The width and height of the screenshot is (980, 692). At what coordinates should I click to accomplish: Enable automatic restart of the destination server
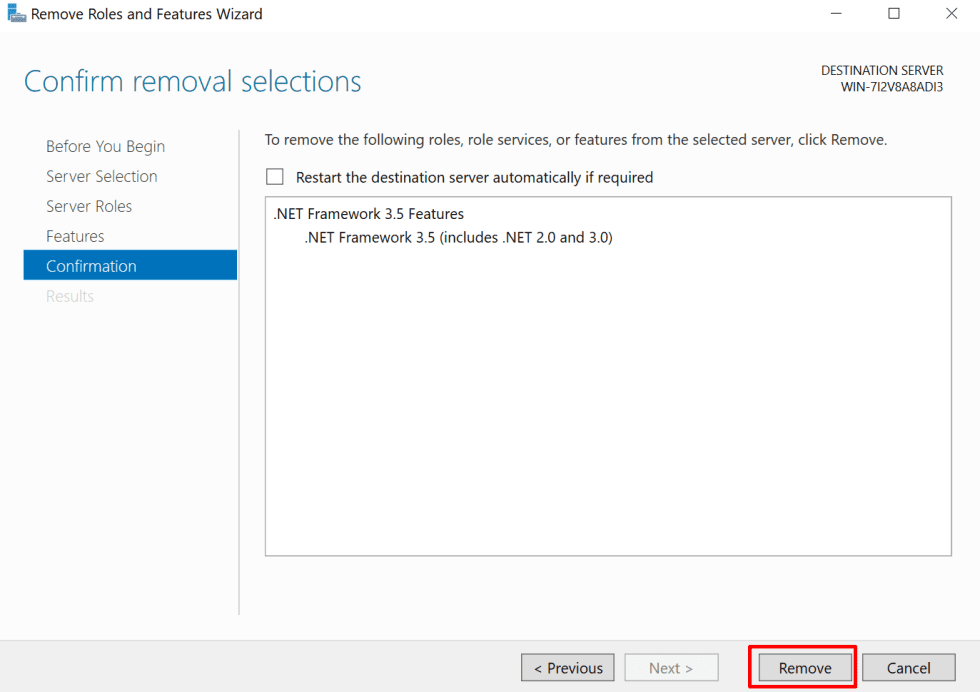[275, 177]
